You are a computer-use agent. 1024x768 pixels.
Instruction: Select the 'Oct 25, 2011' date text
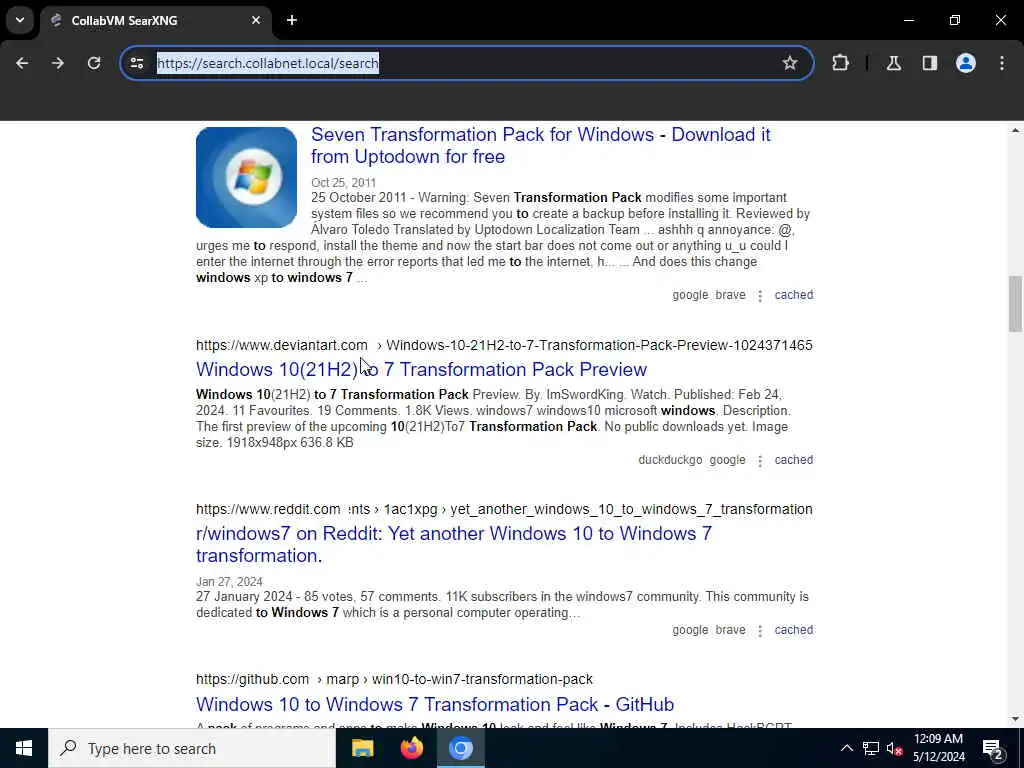344,183
